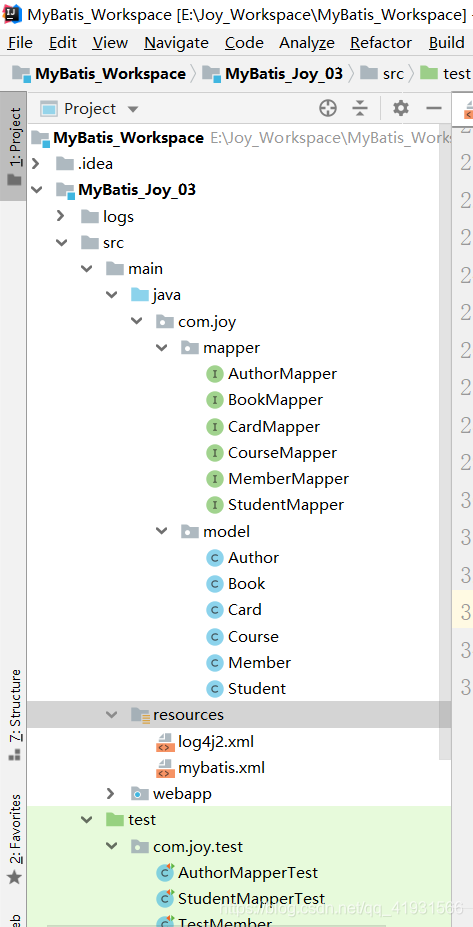The width and height of the screenshot is (473, 927).
Task: Click the logs folder icon
Action: pos(90,216)
